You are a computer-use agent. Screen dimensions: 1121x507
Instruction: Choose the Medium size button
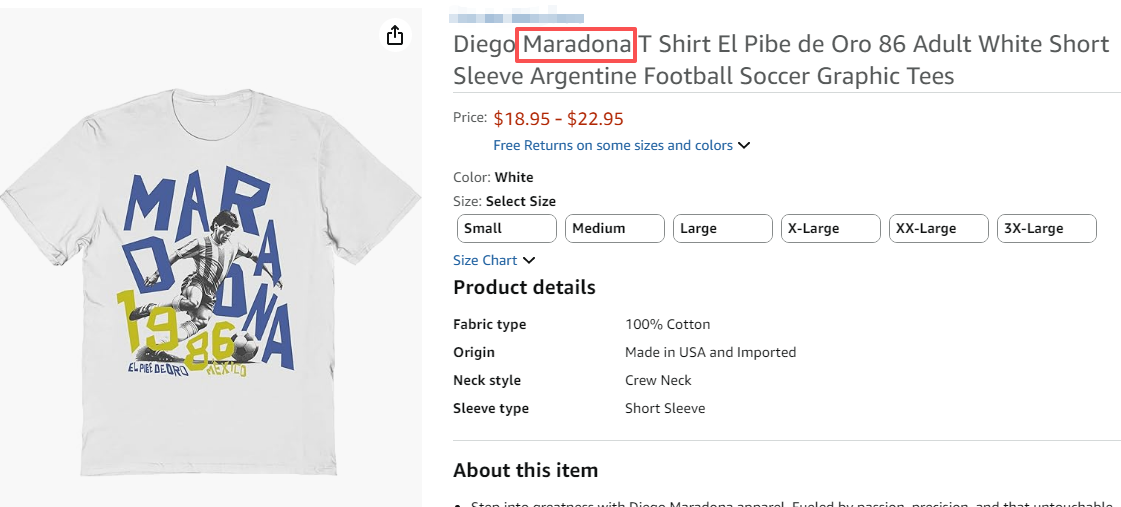[x=614, y=229]
